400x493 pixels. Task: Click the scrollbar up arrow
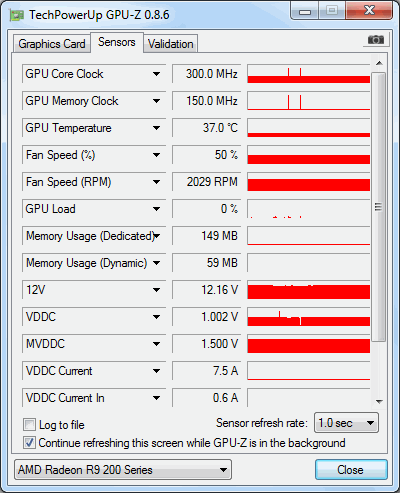tap(379, 63)
